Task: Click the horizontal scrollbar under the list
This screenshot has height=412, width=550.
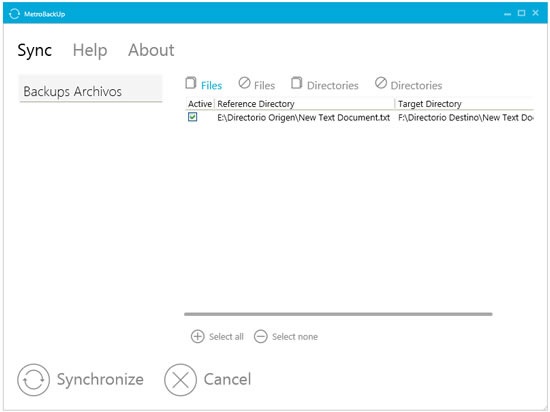Action: pyautogui.click(x=338, y=314)
